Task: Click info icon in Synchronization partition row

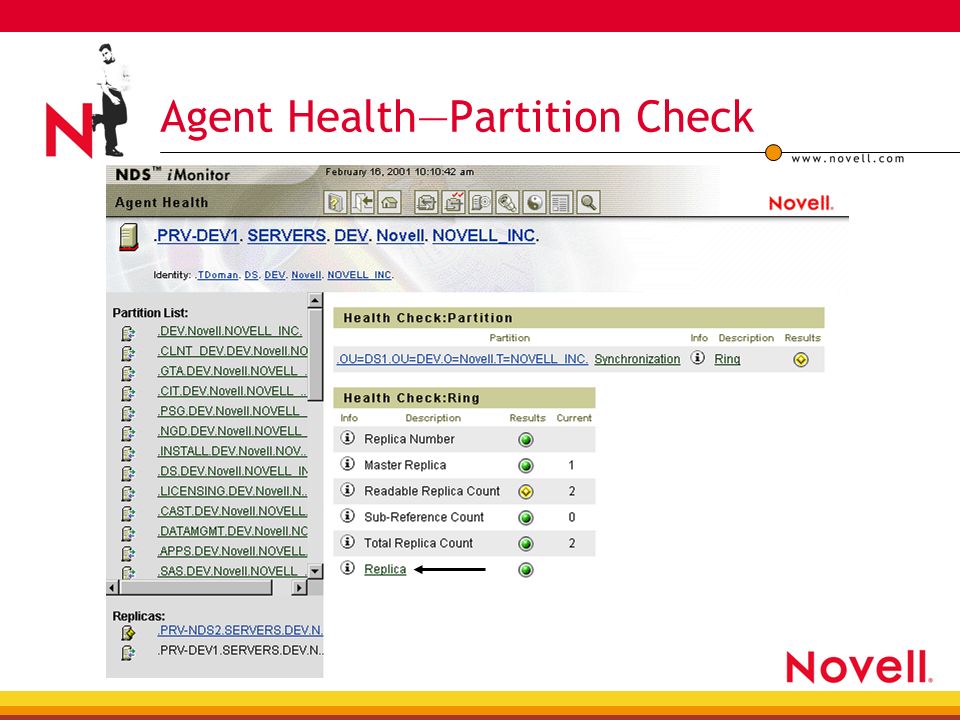Action: (x=697, y=358)
